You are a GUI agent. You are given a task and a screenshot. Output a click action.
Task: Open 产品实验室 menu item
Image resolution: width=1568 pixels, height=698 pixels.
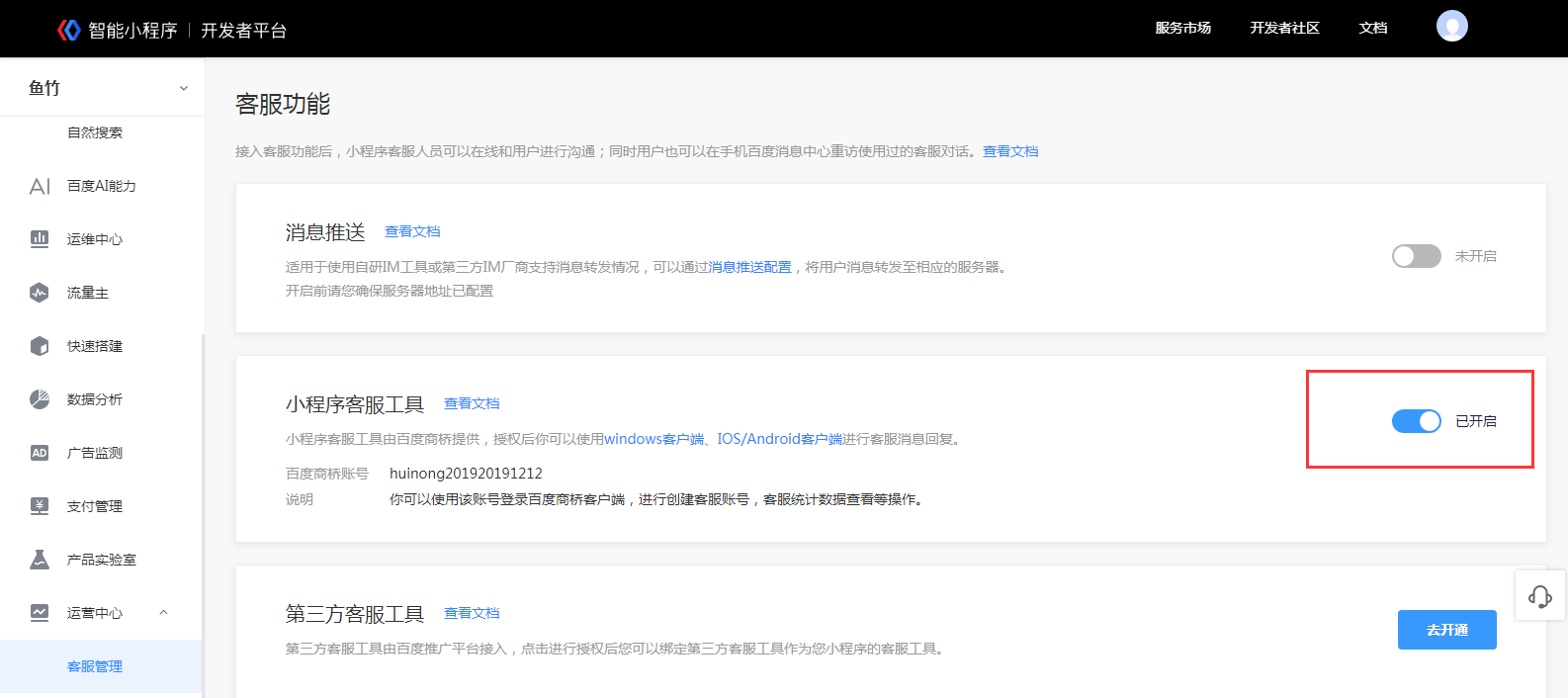point(102,560)
